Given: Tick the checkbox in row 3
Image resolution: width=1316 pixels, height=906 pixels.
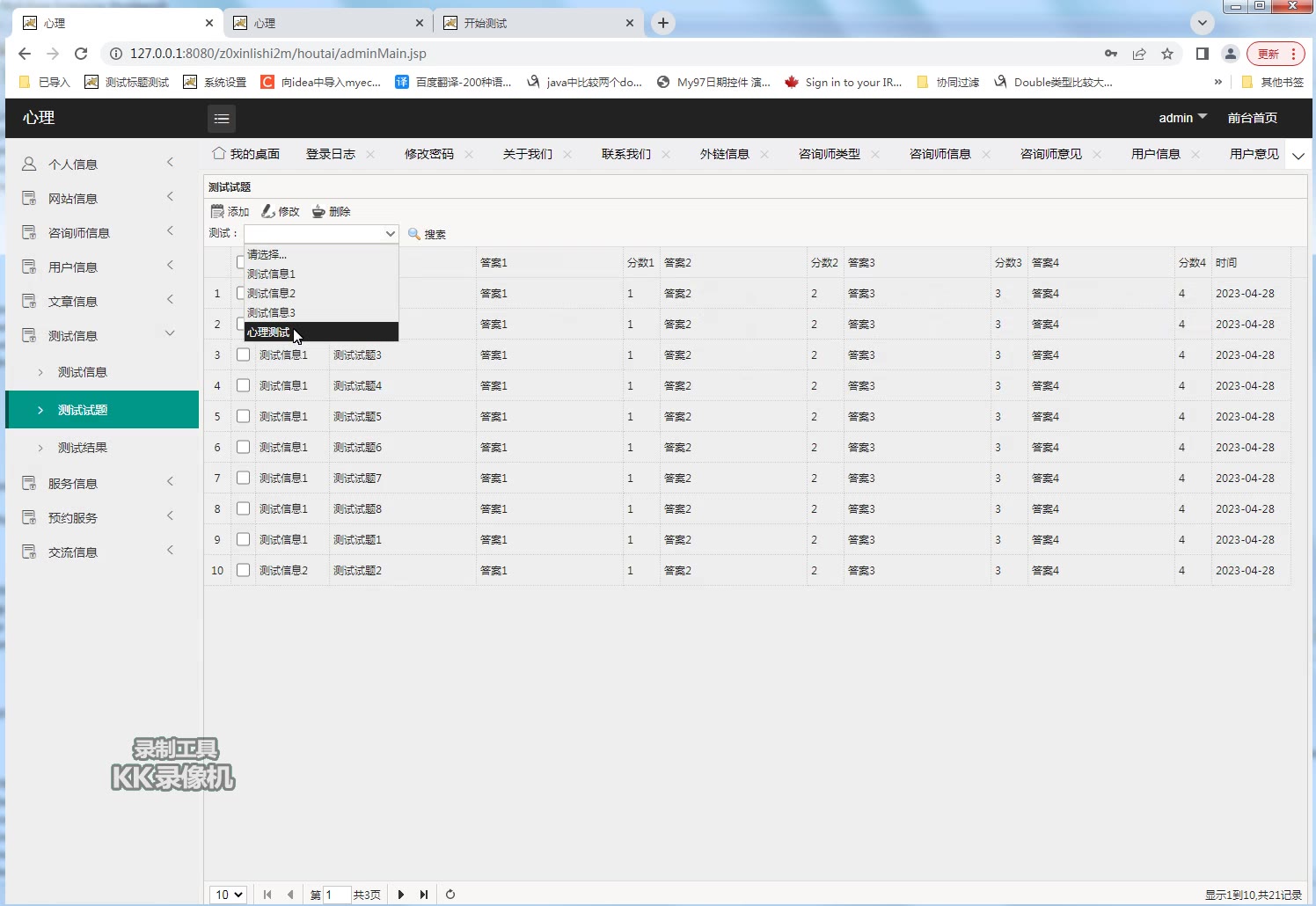Looking at the screenshot, I should tap(244, 354).
